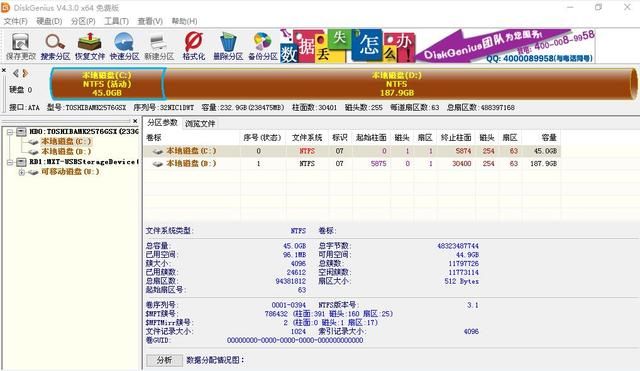Collapse the RD1 USB storage node
This screenshot has height=371, width=640.
(x=10, y=162)
